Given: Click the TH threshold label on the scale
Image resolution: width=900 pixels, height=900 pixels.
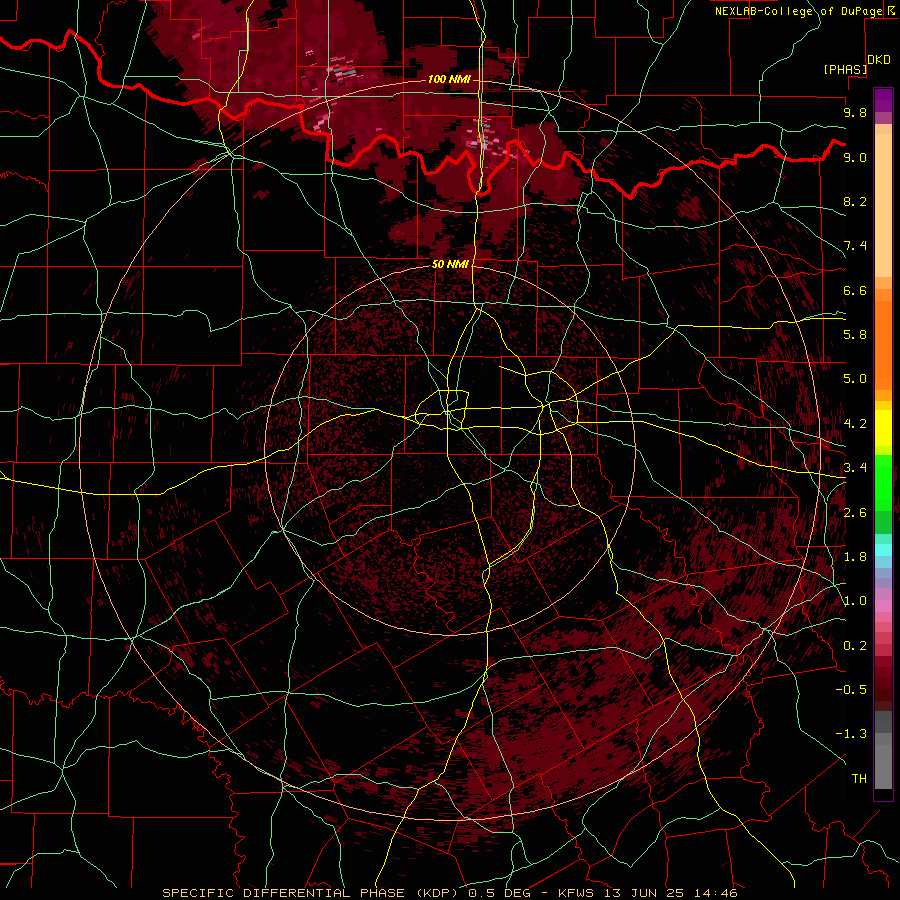Looking at the screenshot, I should (859, 779).
